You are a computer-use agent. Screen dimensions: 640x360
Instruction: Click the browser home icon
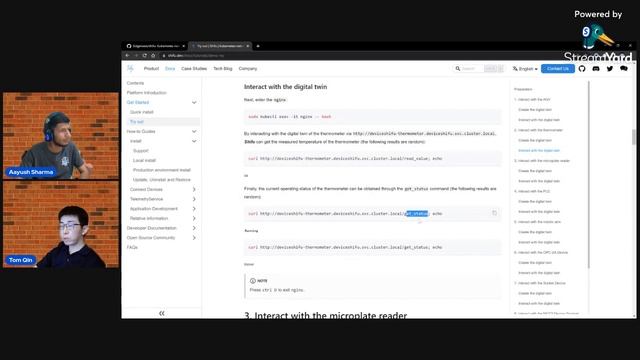[153, 56]
